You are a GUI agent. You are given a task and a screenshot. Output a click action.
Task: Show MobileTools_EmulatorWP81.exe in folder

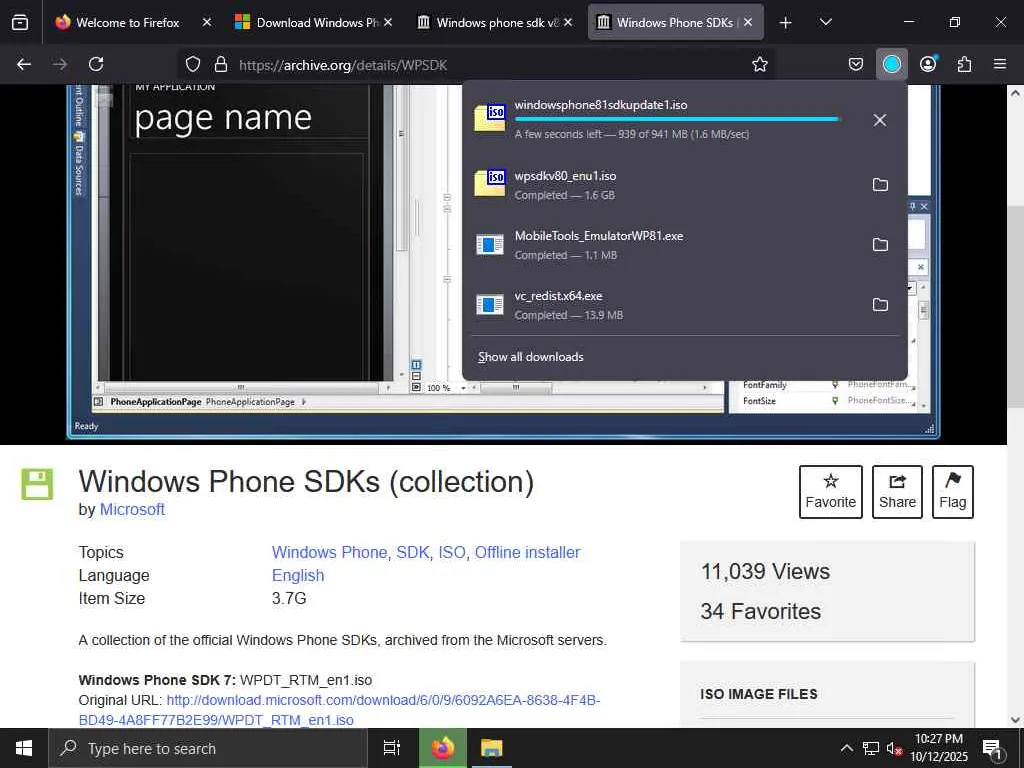pos(880,245)
